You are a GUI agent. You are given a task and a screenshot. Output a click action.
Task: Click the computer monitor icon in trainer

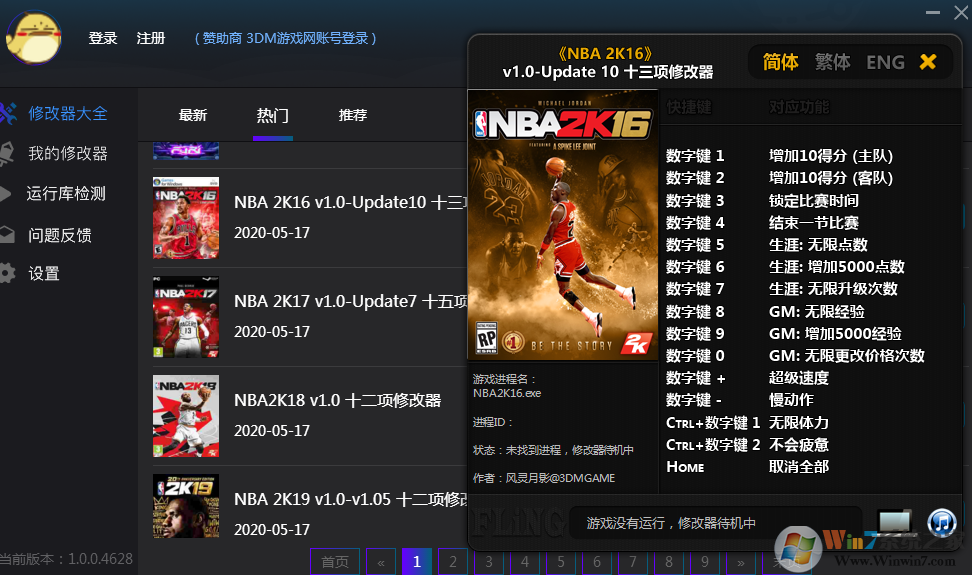point(895,522)
